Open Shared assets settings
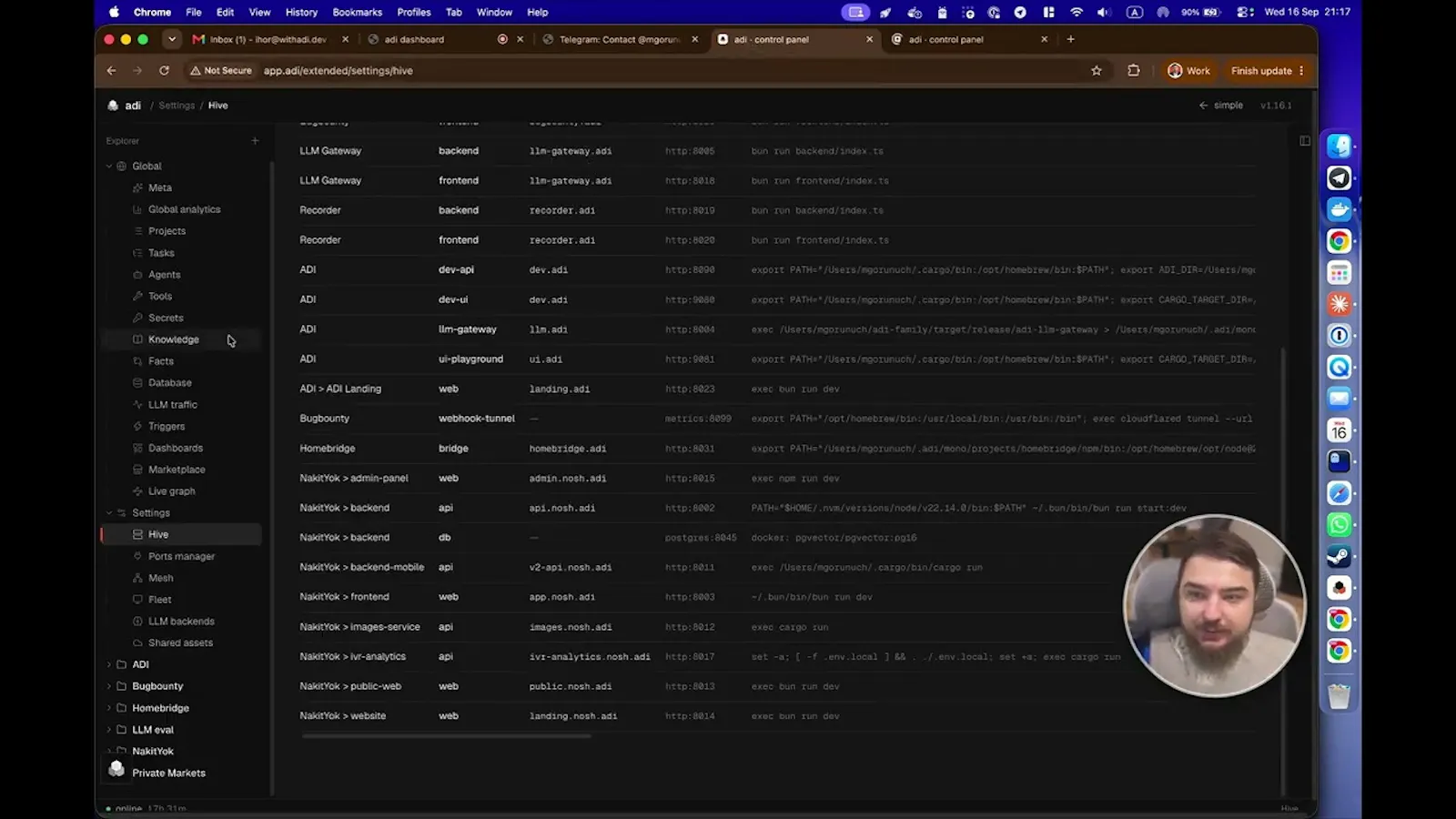This screenshot has height=819, width=1456. coord(180,642)
